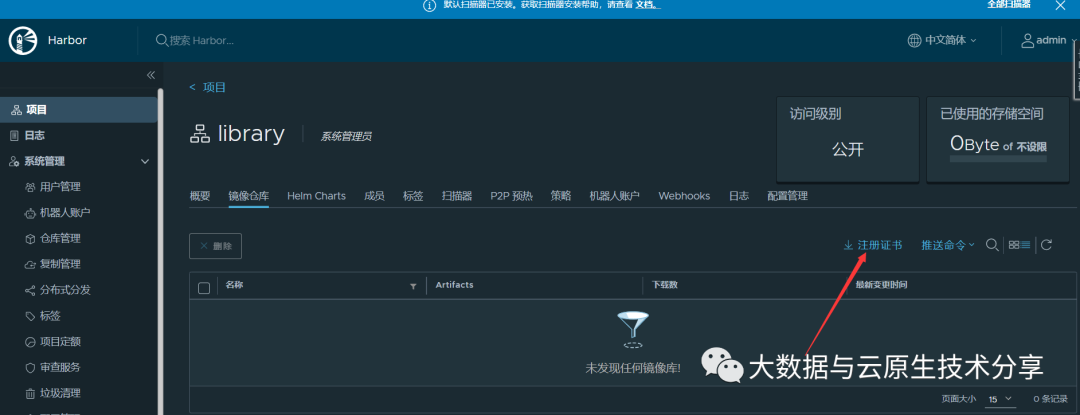Click the 名称 column filter icon
The height and width of the screenshot is (415, 1080).
pyautogui.click(x=413, y=286)
